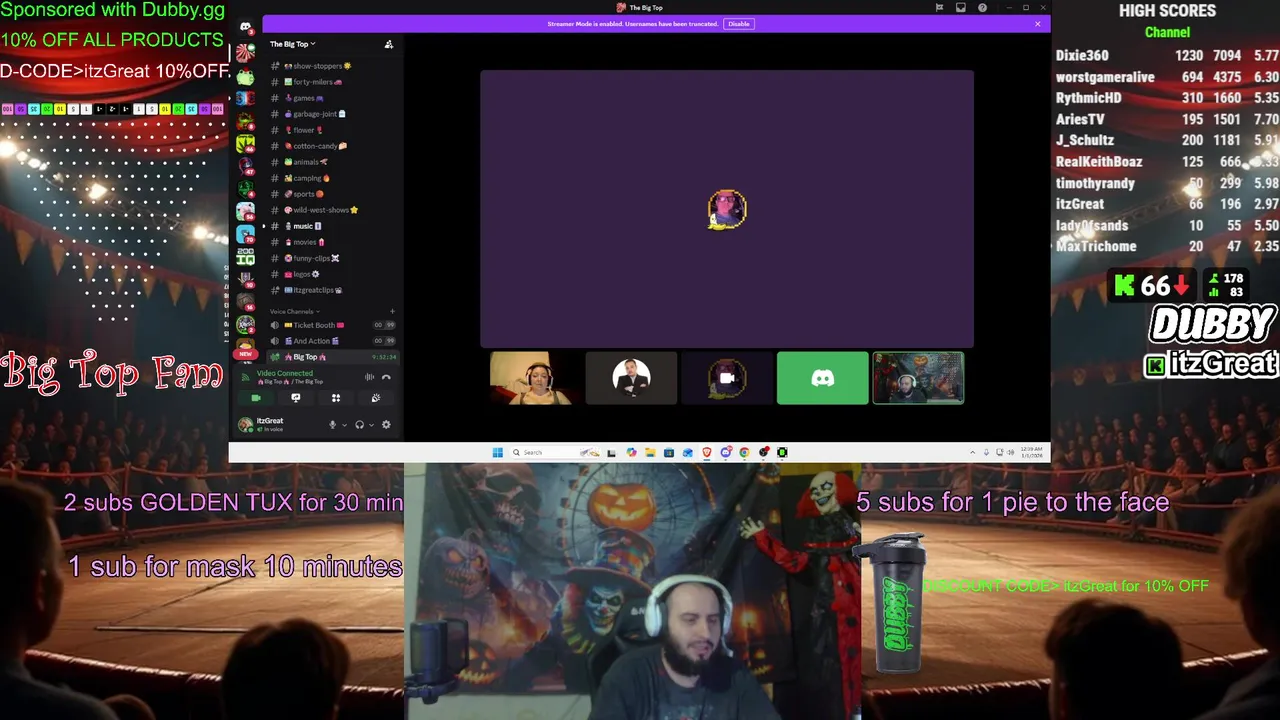Image resolution: width=1280 pixels, height=720 pixels.
Task: Select woman-with-headphones video thumbnail
Action: [x=535, y=378]
